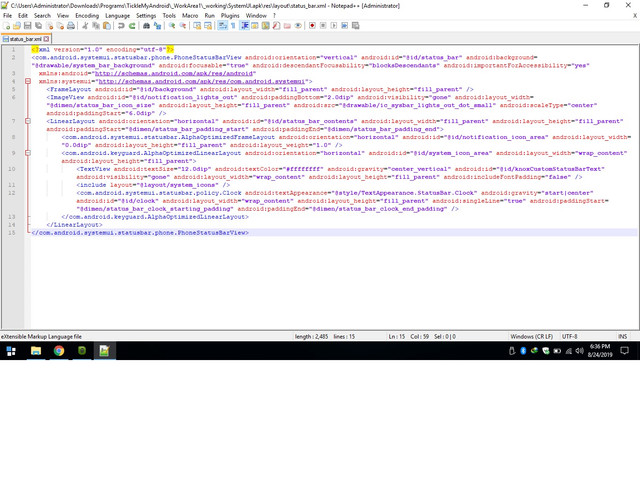The image size is (640, 484).
Task: Toggle Show All Characters pilcrow icon
Action: 233,26
